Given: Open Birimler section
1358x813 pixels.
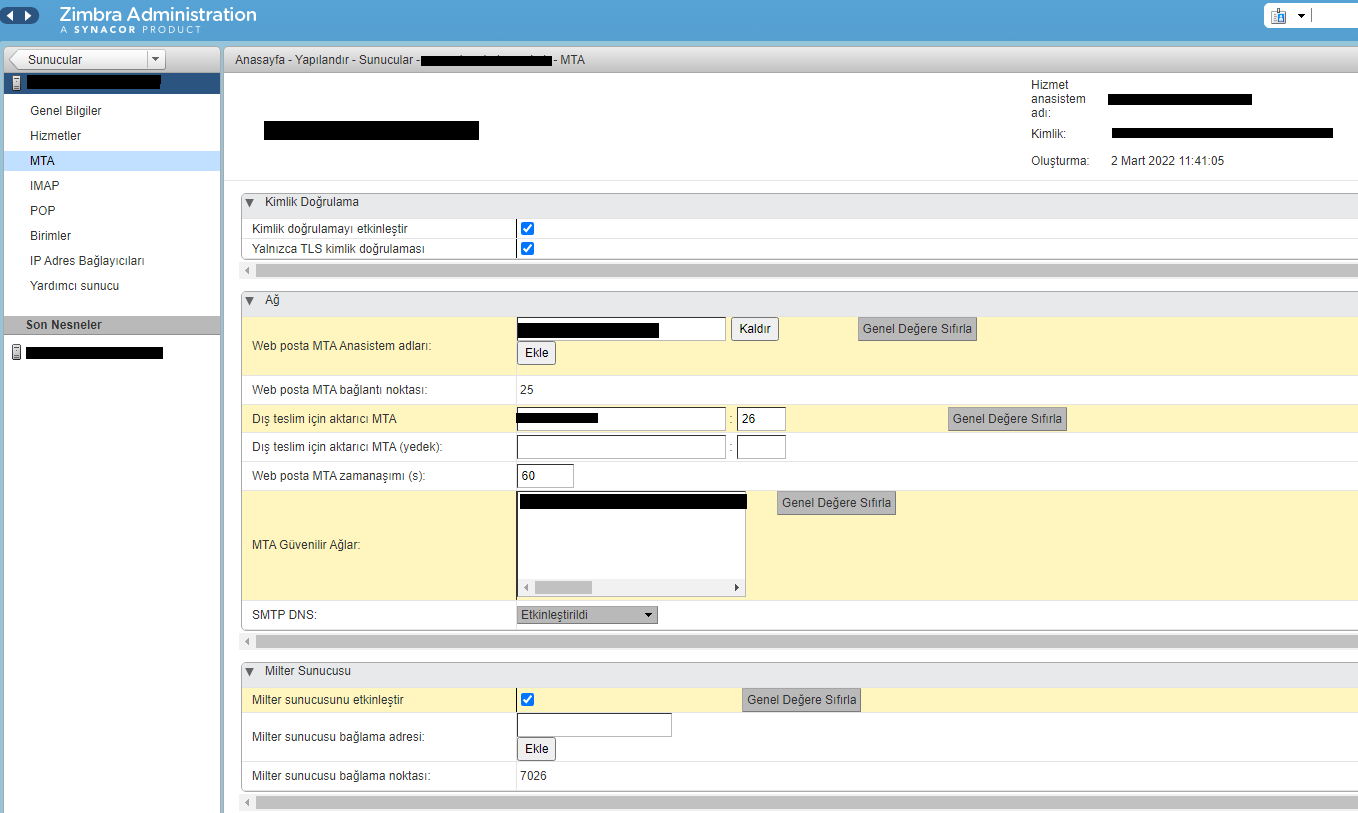Looking at the screenshot, I should (x=51, y=236).
